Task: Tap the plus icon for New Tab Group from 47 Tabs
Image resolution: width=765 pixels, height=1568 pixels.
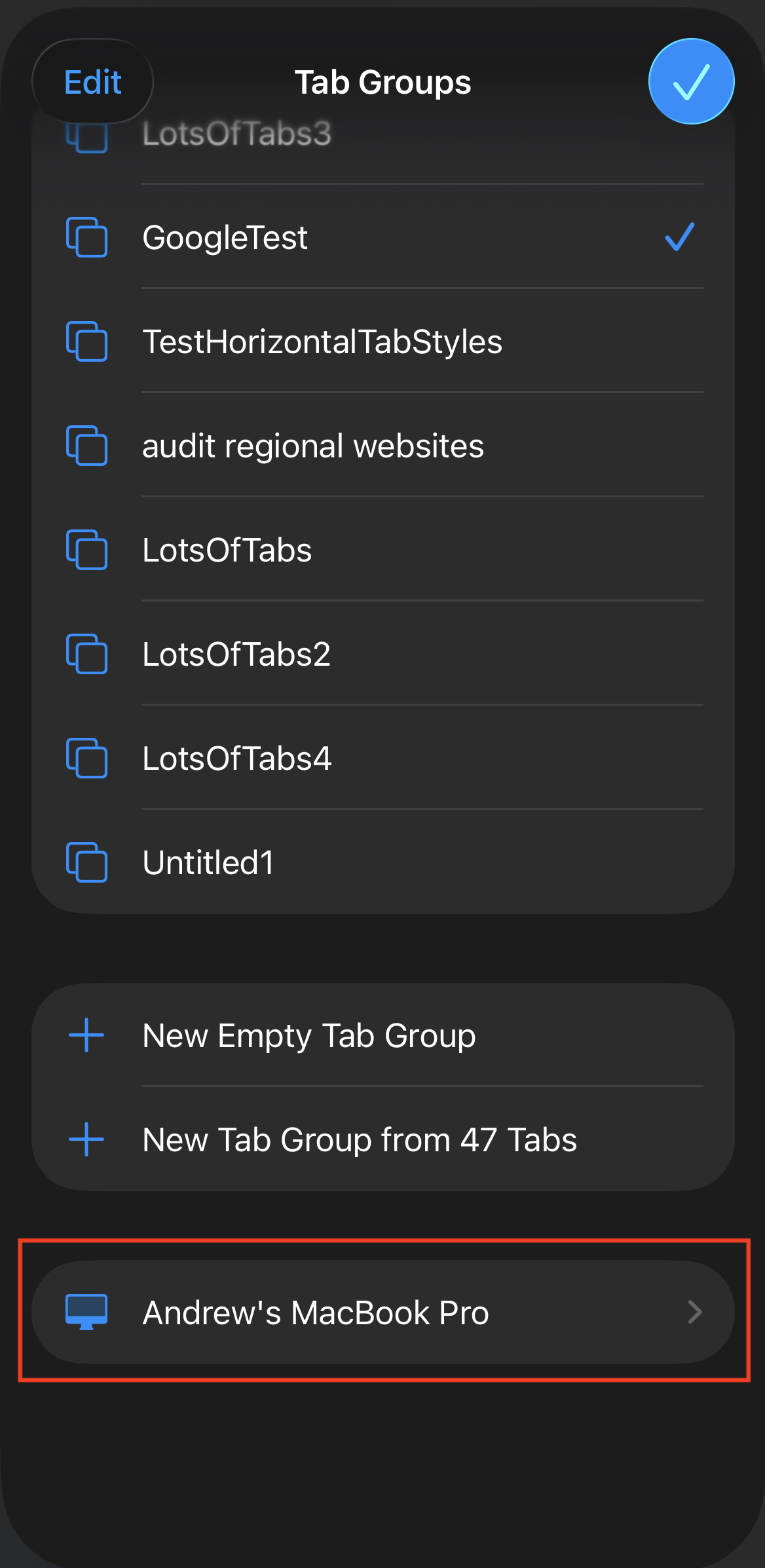Action: pyautogui.click(x=86, y=1139)
